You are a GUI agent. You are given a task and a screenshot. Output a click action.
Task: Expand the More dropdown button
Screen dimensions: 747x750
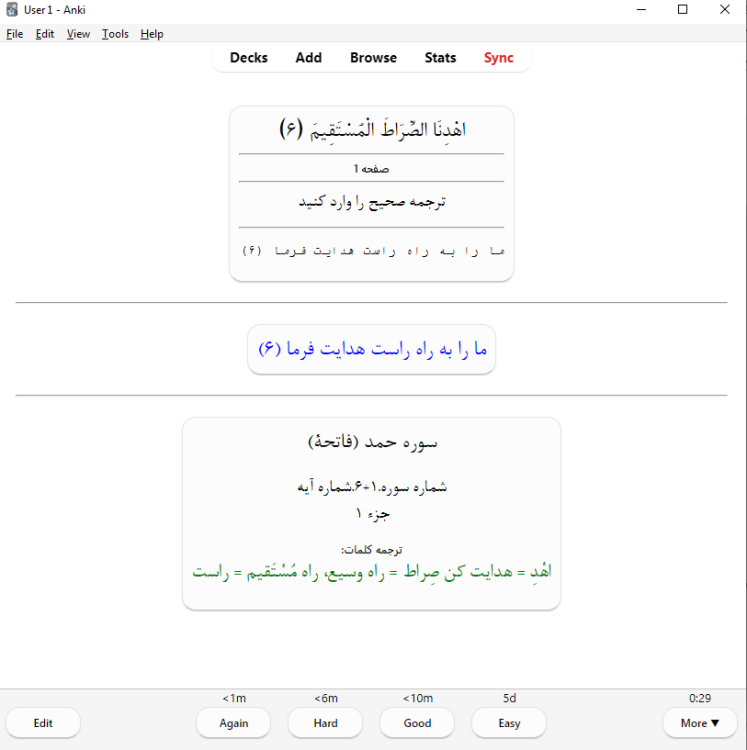(x=700, y=723)
